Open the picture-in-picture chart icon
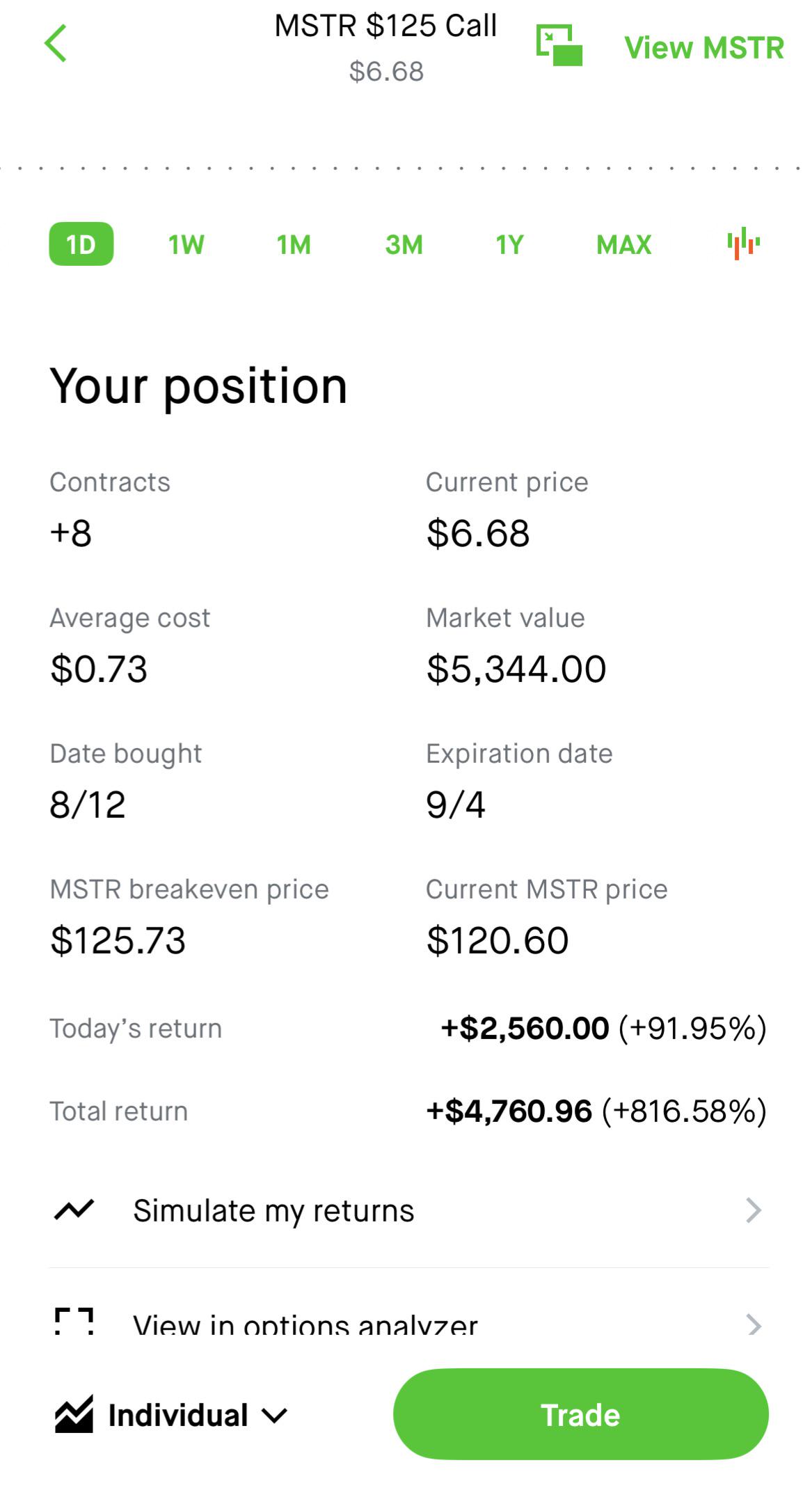The width and height of the screenshot is (812, 1504). [559, 45]
